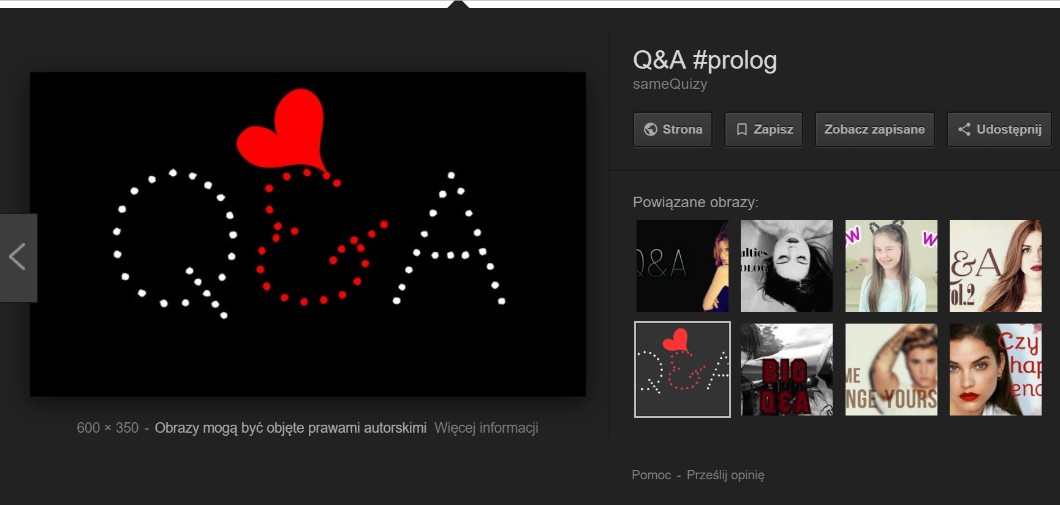Select the Q&A vol.2 redhead thumbnail

tap(996, 266)
